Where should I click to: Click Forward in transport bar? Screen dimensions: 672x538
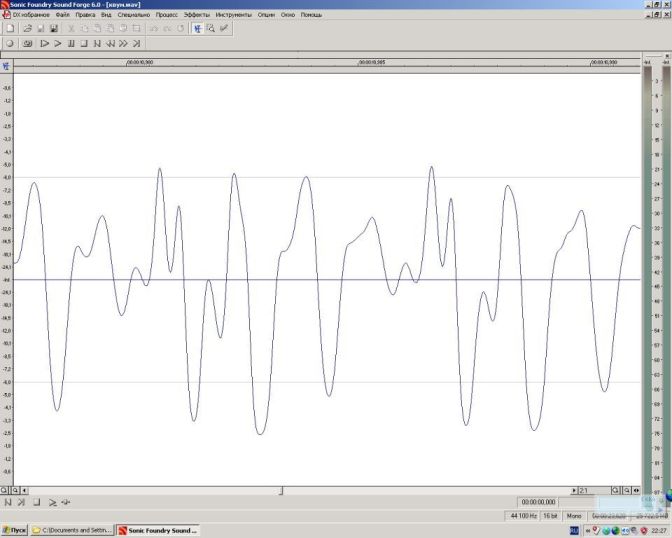pos(123,43)
